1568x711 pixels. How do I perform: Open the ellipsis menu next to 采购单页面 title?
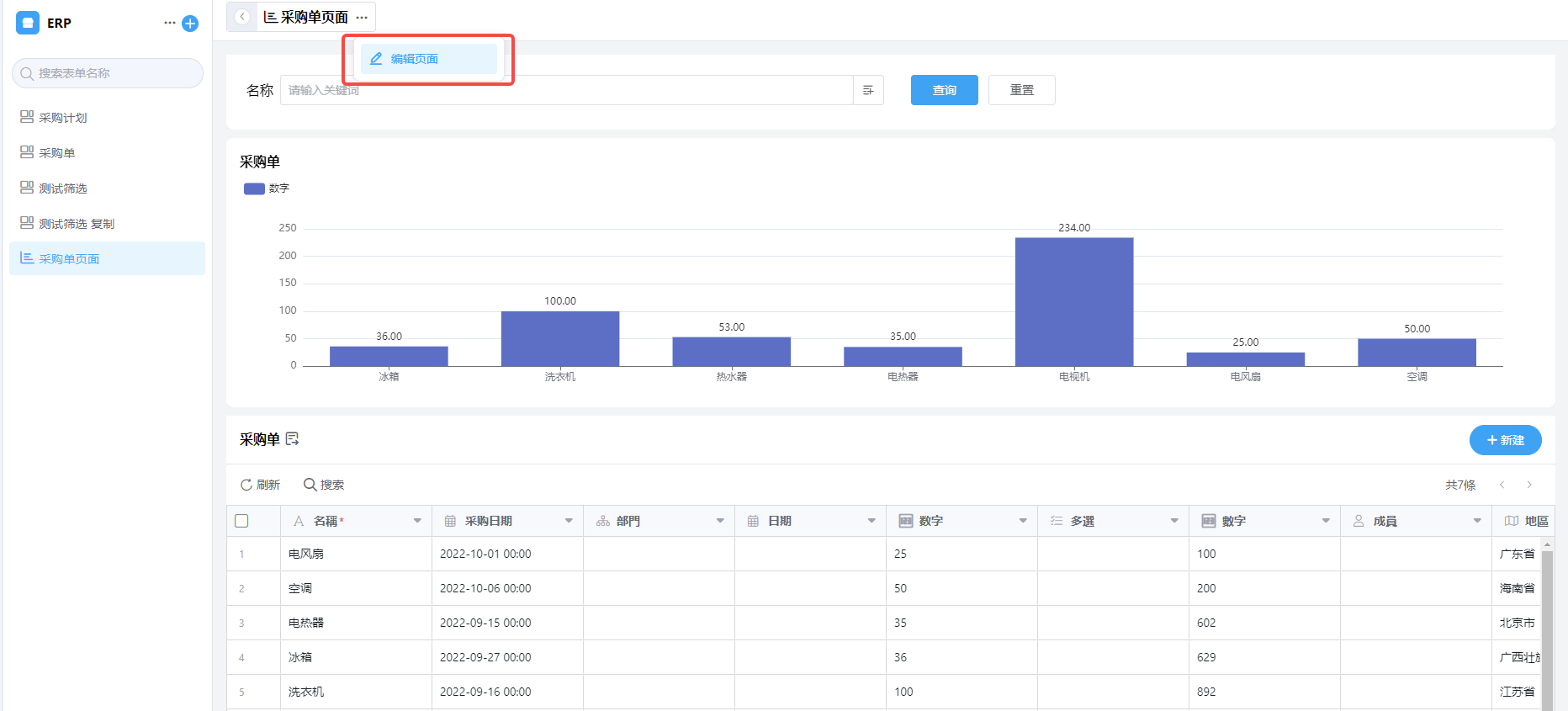click(362, 18)
